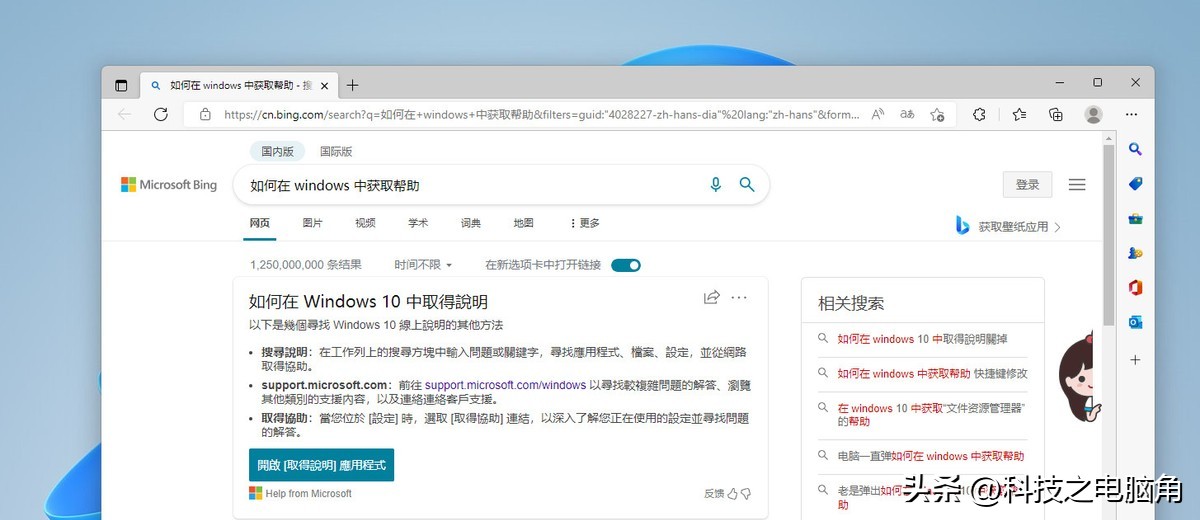Click the address bar URL

(x=541, y=114)
